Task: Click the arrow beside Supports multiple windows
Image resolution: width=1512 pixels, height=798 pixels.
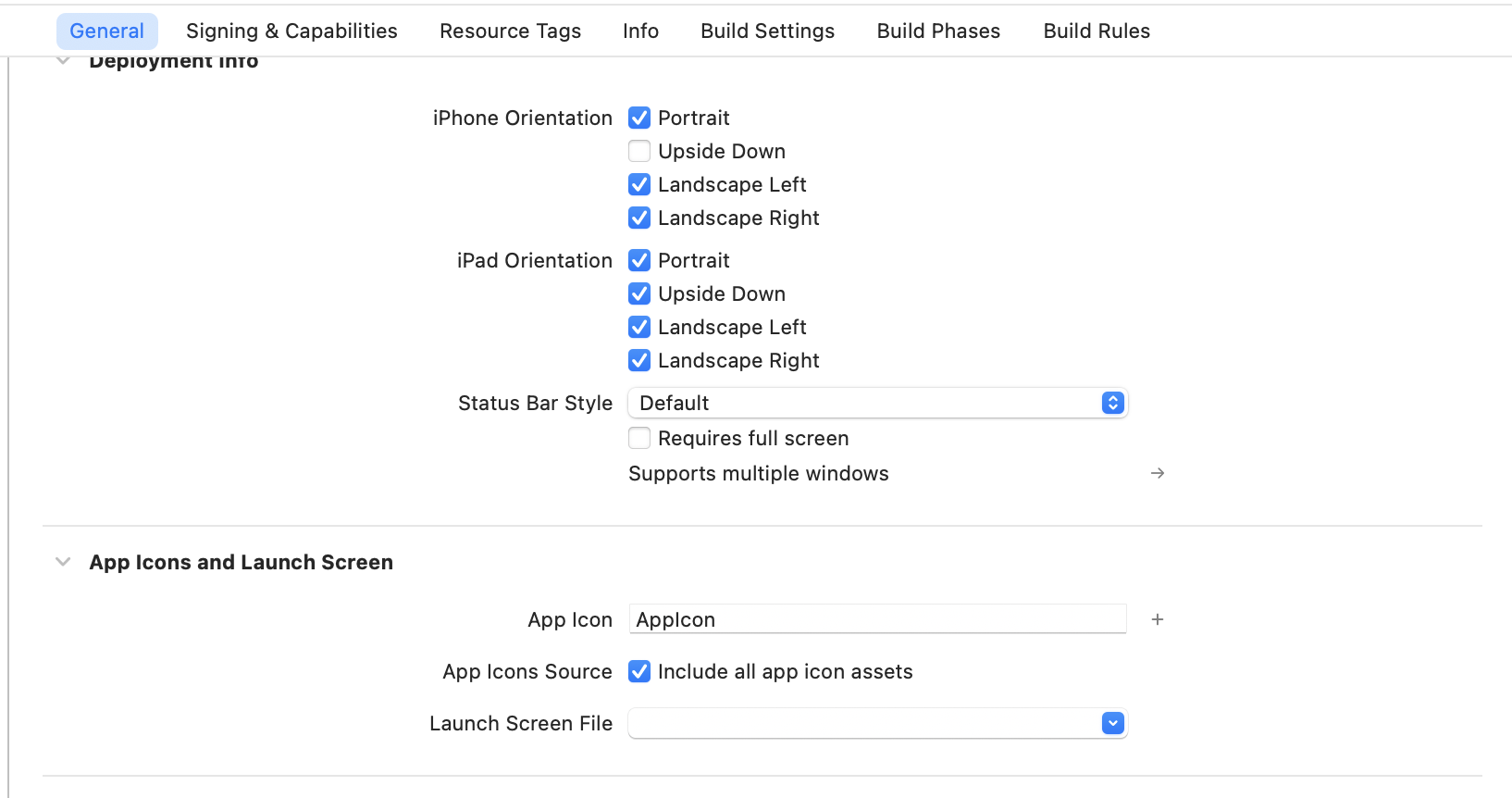Action: tap(1157, 473)
